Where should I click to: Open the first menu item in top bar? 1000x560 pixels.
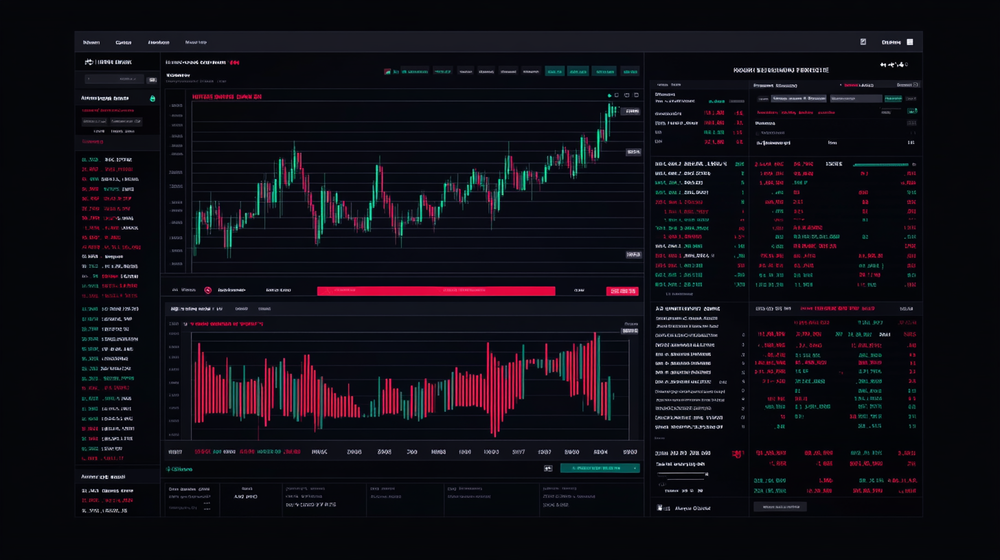pyautogui.click(x=91, y=43)
